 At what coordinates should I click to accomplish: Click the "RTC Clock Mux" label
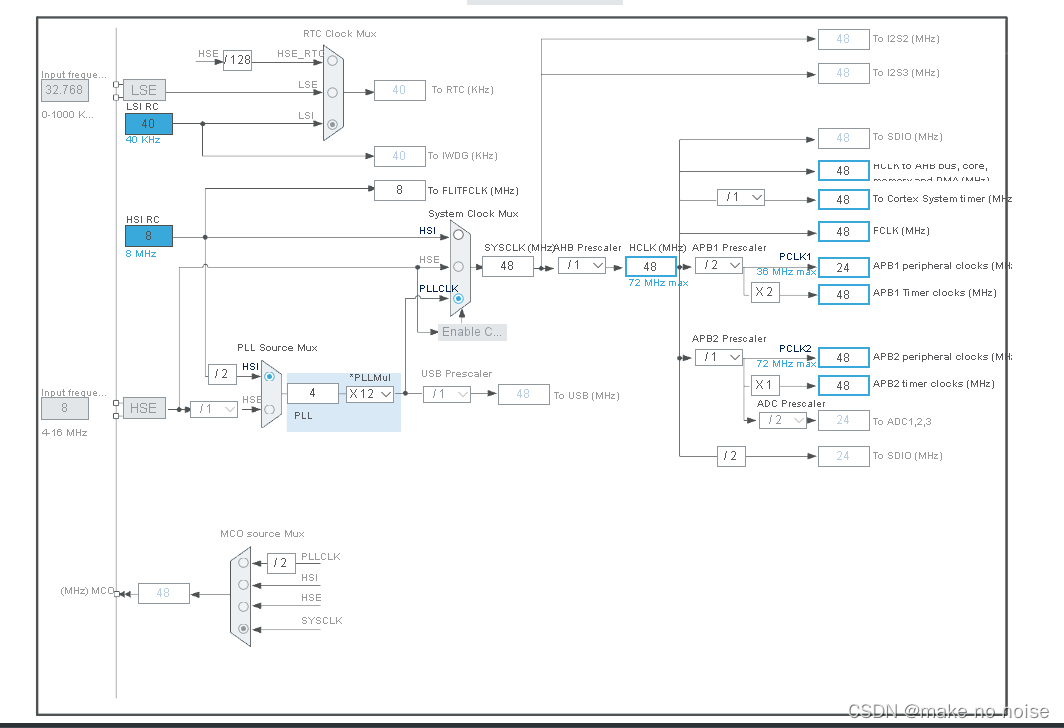pos(340,34)
